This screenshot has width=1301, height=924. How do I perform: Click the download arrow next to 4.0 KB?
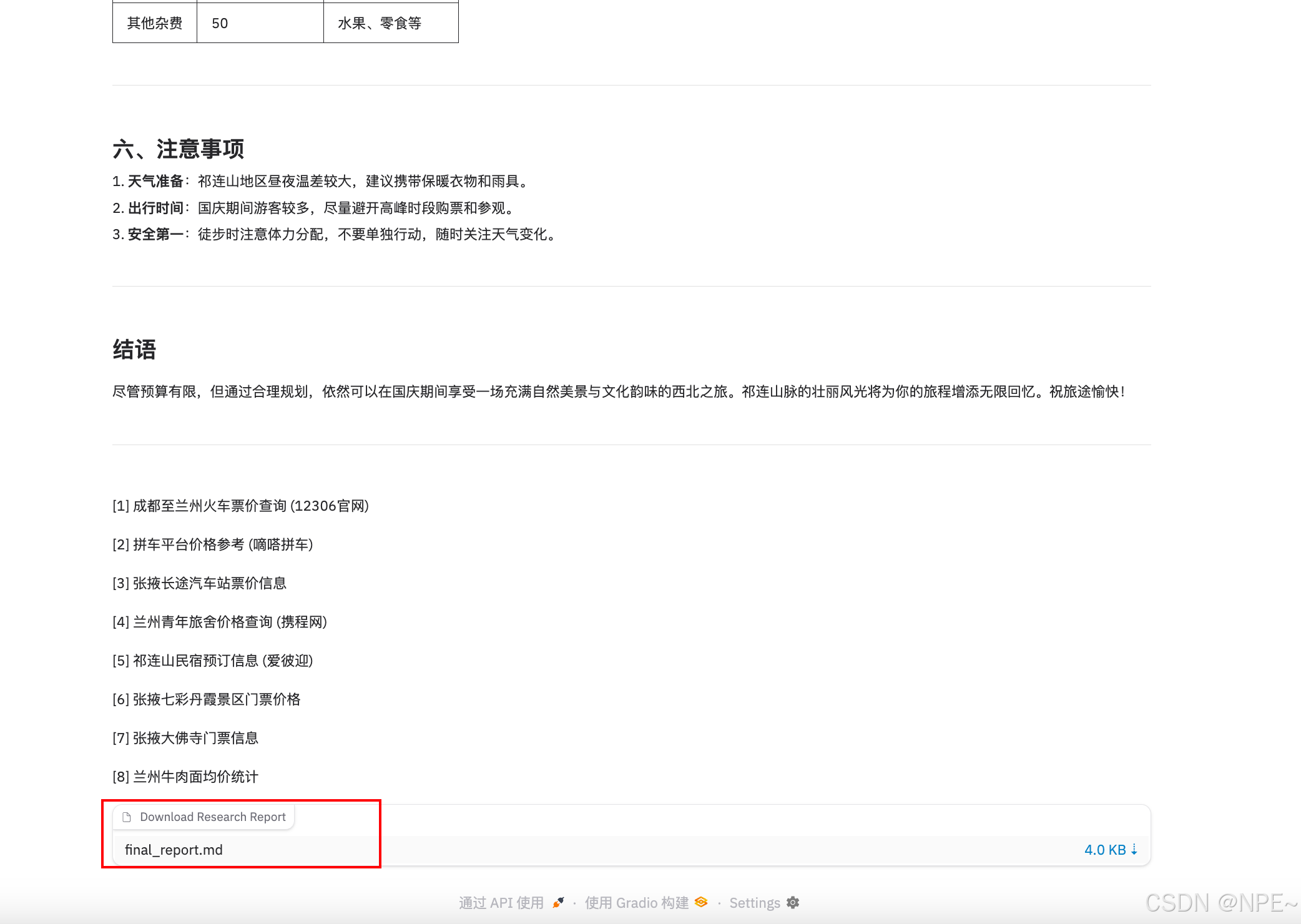tap(1134, 850)
